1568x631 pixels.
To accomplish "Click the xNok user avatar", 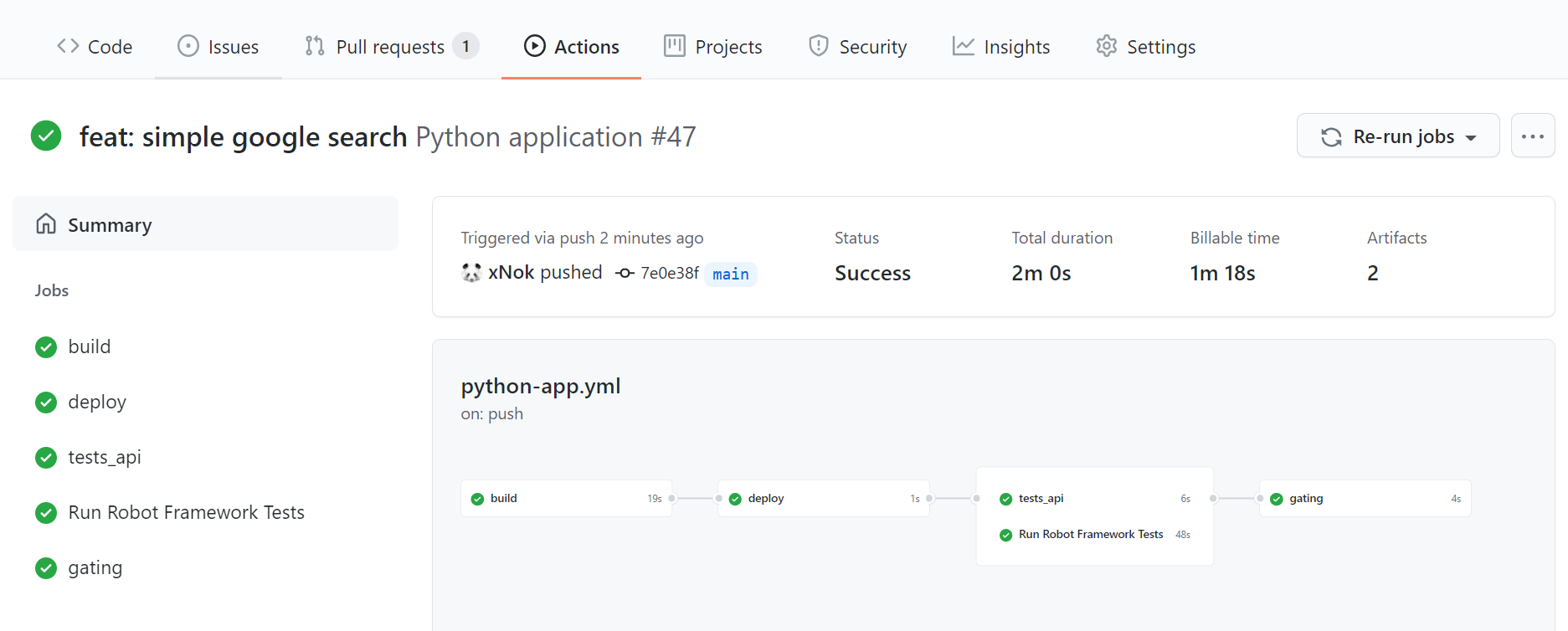I will pyautogui.click(x=471, y=273).
